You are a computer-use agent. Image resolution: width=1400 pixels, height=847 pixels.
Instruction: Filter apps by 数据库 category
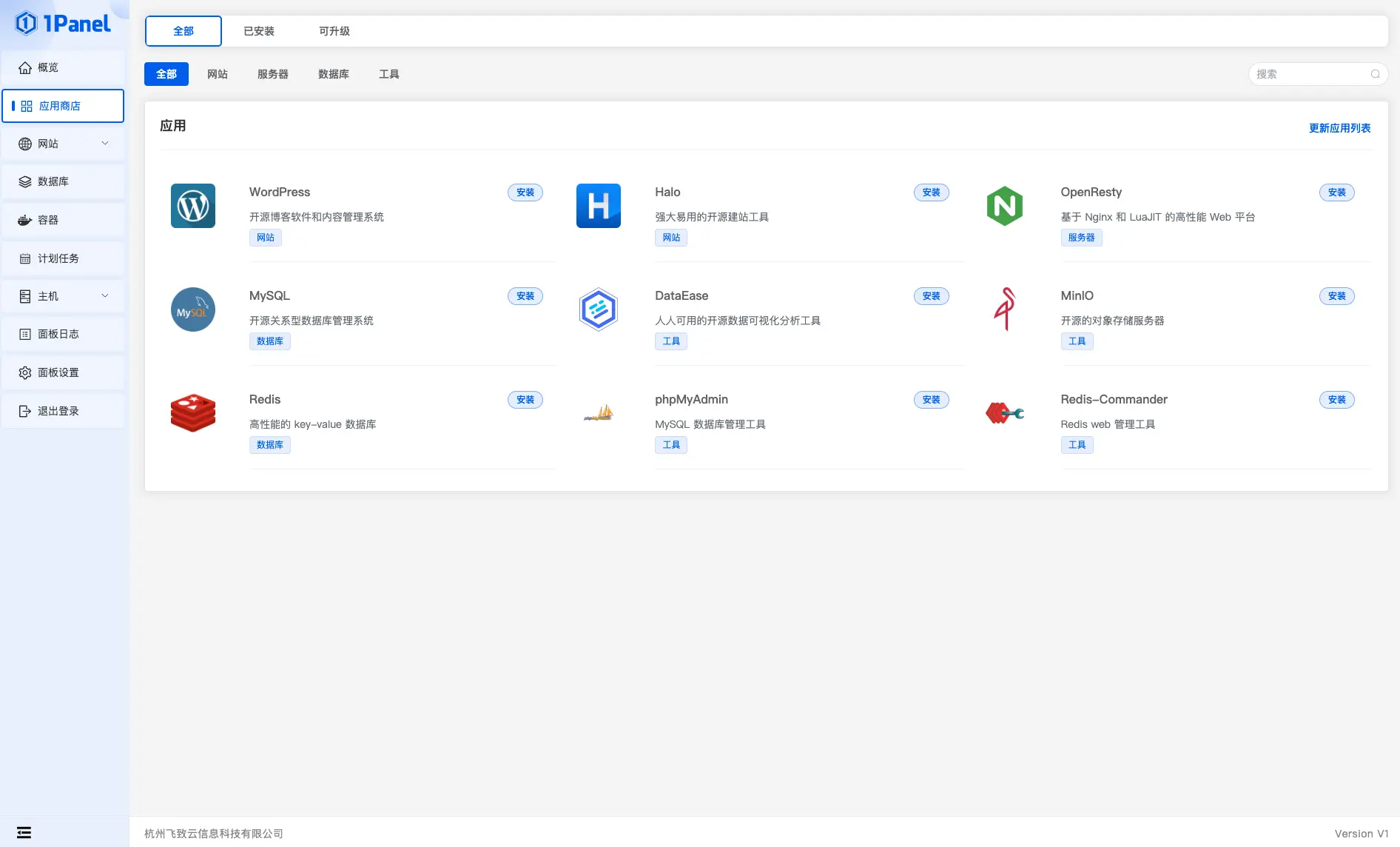click(334, 74)
